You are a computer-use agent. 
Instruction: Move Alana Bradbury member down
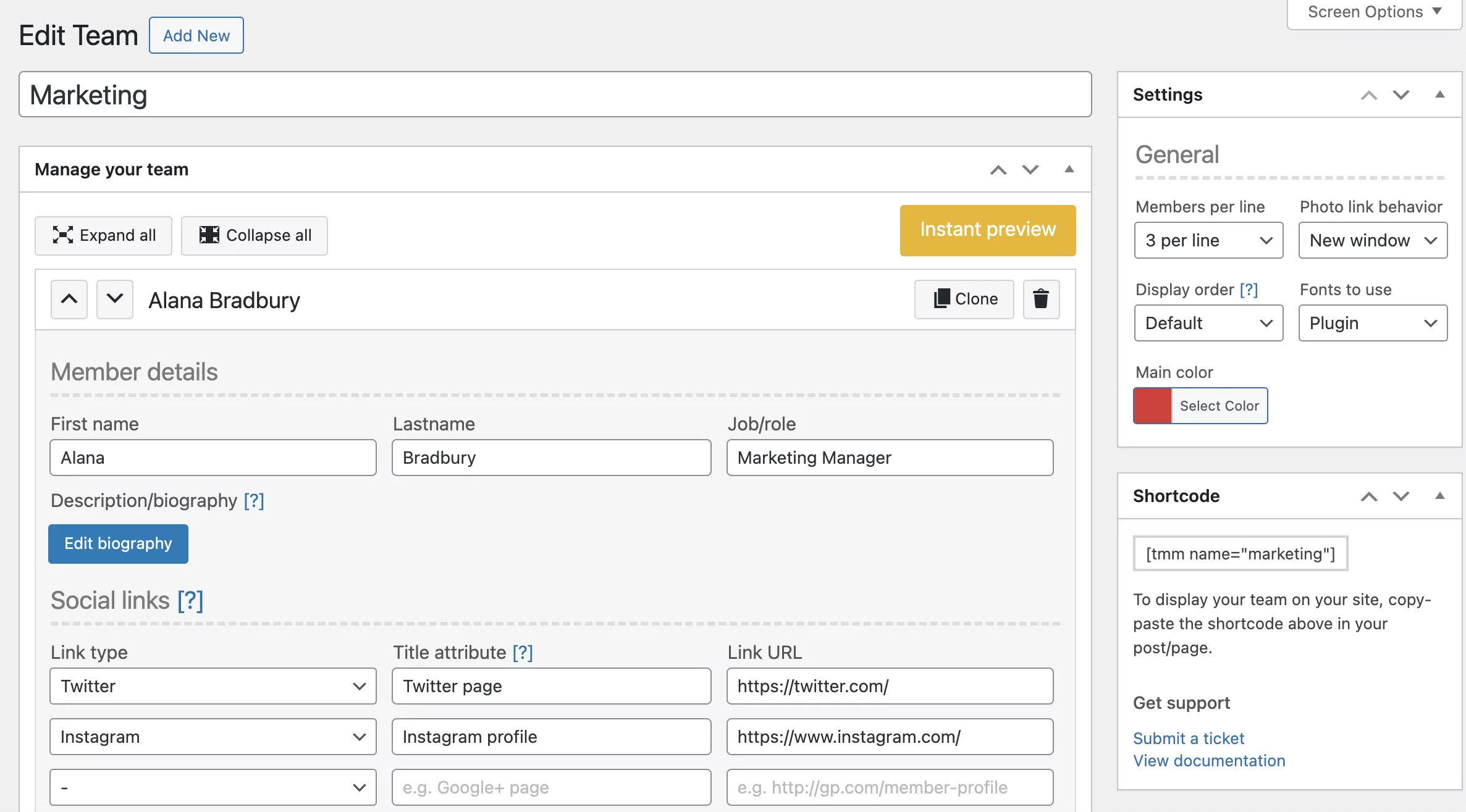click(115, 299)
